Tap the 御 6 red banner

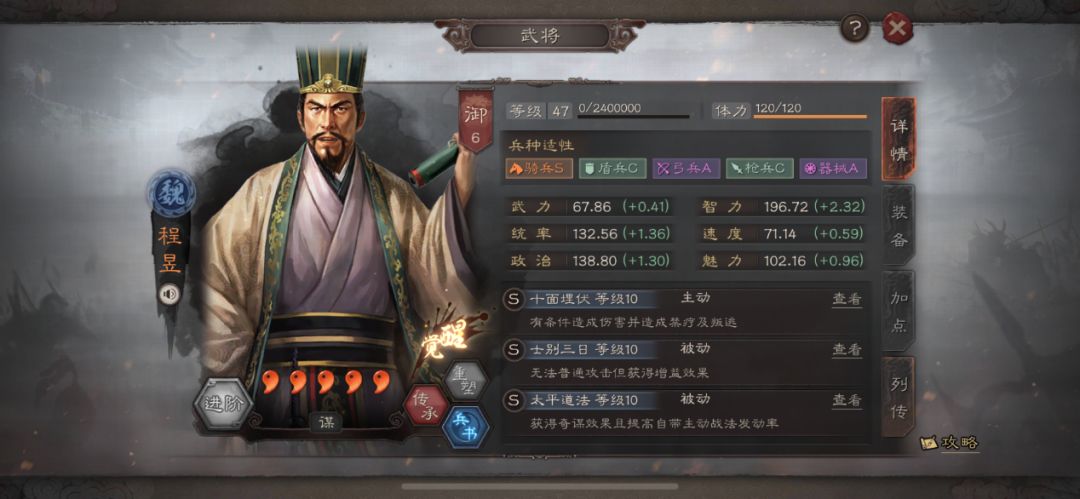coord(476,121)
